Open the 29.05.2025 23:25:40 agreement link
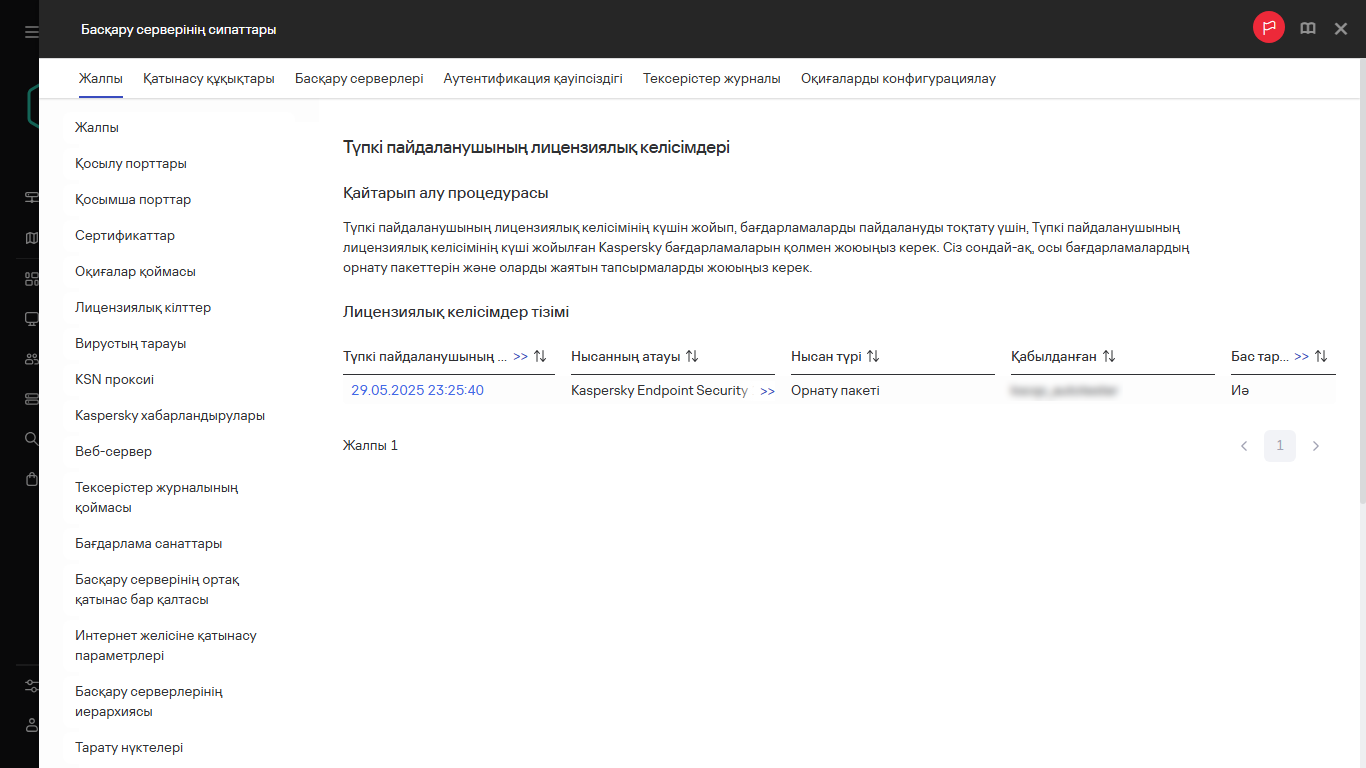 417,391
